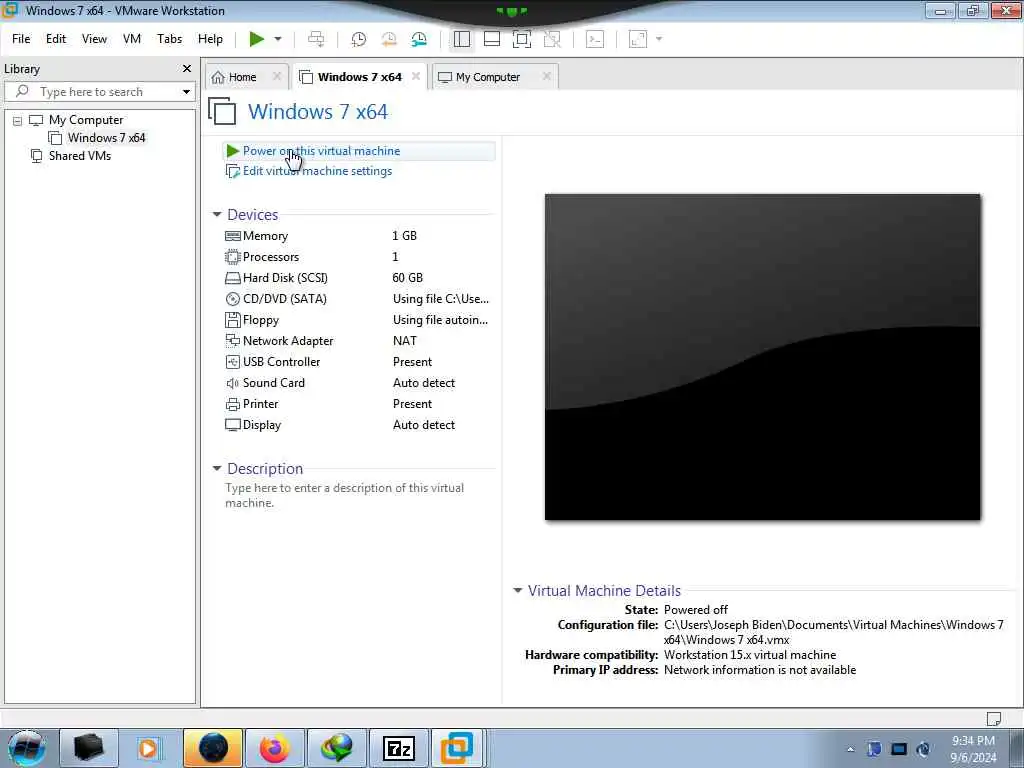Click the VMware Workstation taskbar icon
This screenshot has height=768, width=1024.
pos(456,748)
